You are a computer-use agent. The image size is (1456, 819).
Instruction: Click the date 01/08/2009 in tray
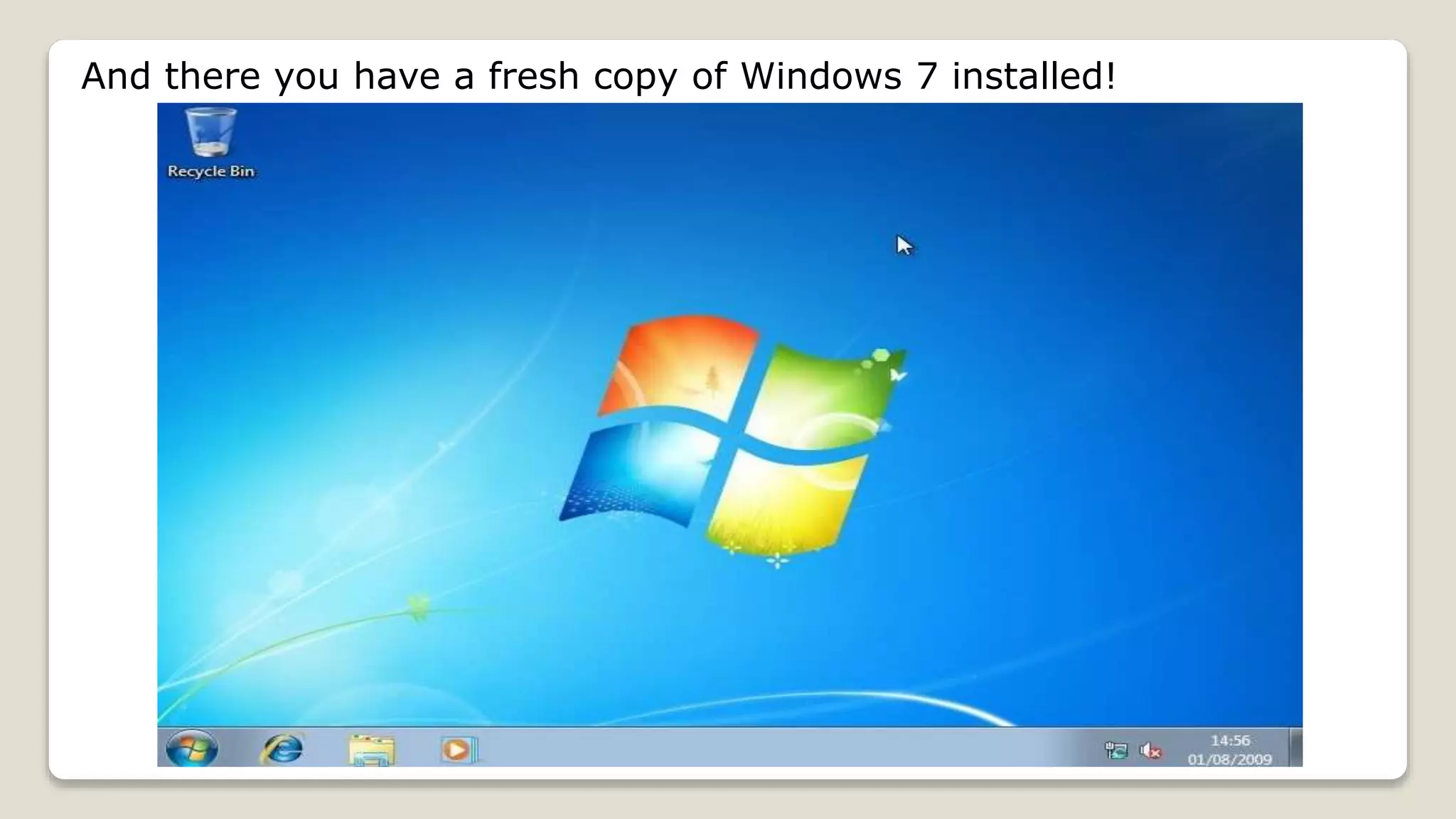pyautogui.click(x=1230, y=759)
